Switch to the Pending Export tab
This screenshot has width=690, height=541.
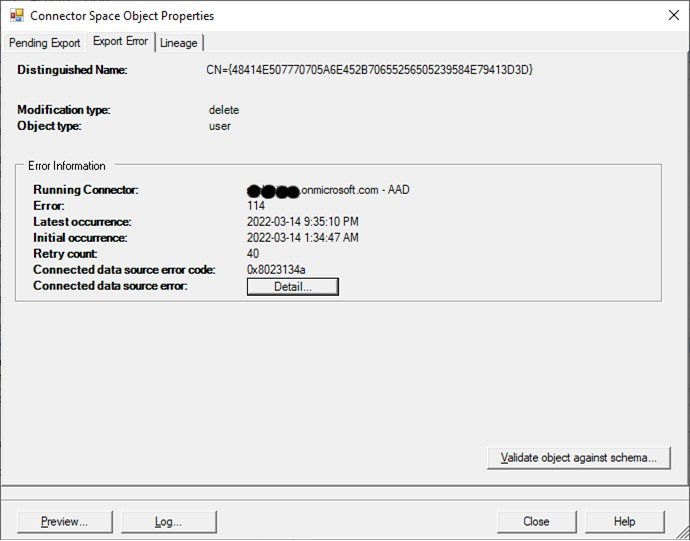pyautogui.click(x=44, y=43)
